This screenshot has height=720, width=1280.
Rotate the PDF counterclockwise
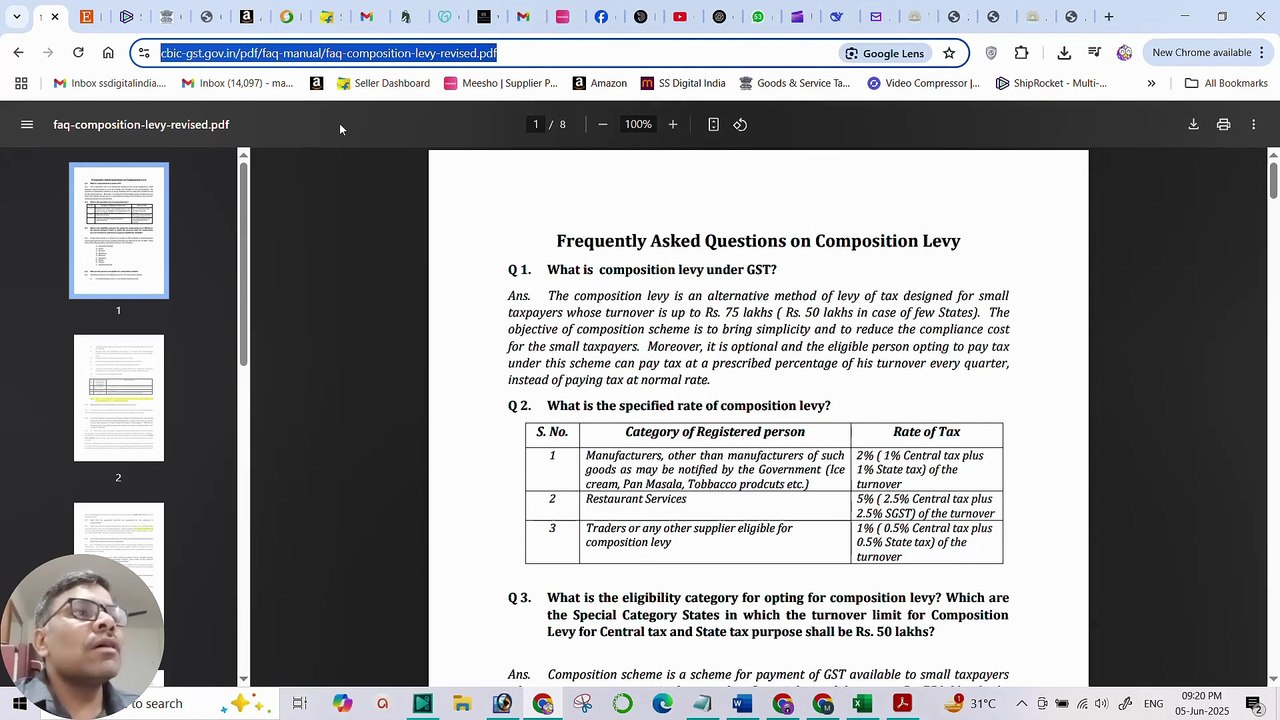[740, 125]
